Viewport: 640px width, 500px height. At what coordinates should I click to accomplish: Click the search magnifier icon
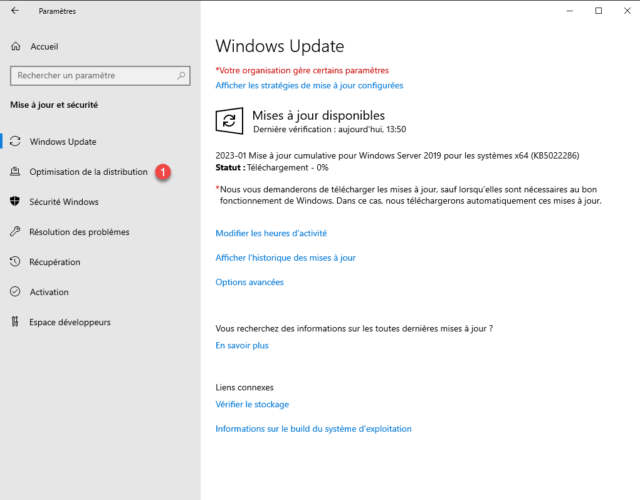pos(181,76)
